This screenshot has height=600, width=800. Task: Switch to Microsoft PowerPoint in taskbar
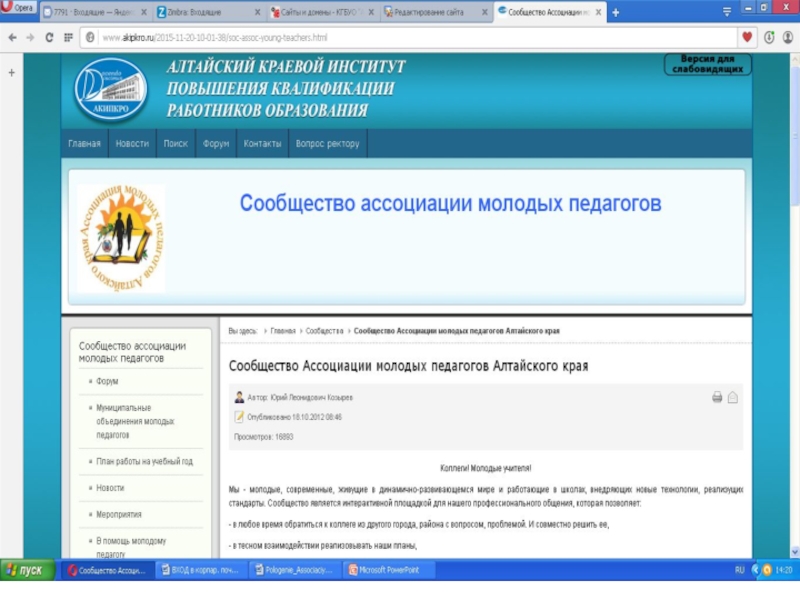point(388,570)
